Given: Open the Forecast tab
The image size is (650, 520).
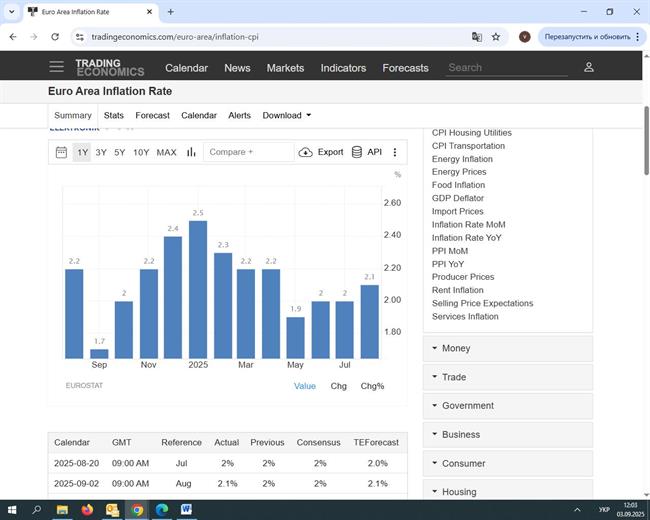Looking at the screenshot, I should click(x=153, y=115).
